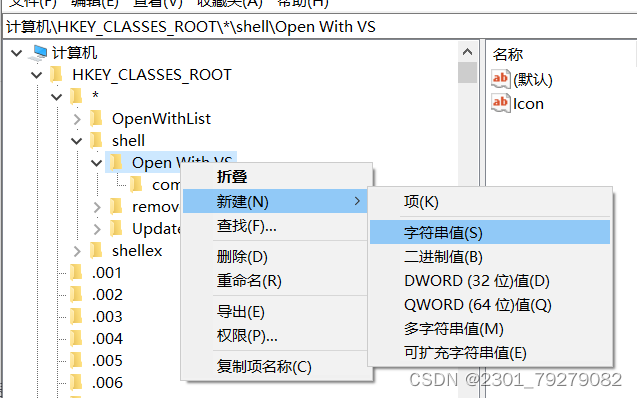Select the .001 tree label
637x398 pixels.
(x=107, y=273)
